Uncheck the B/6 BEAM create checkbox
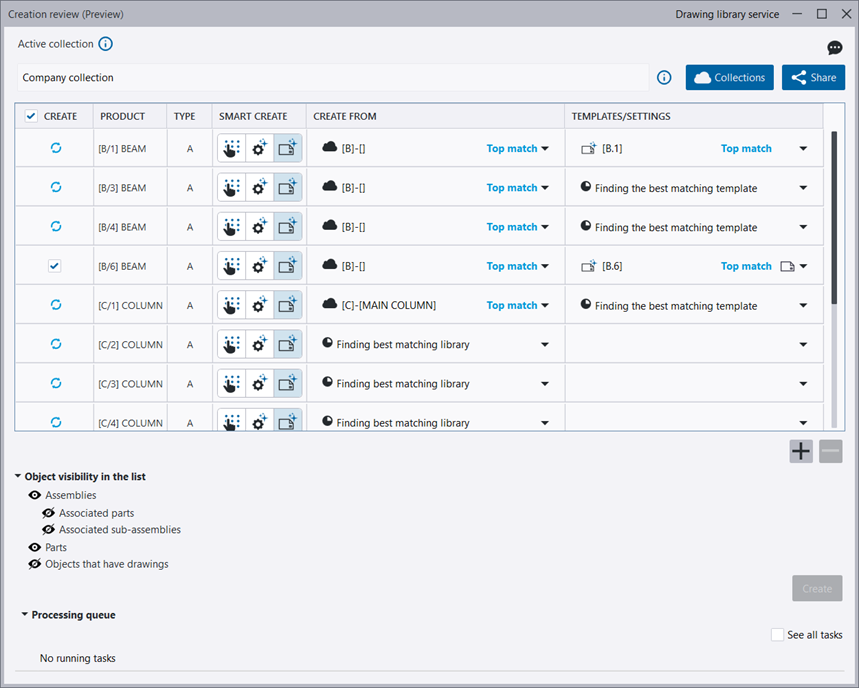This screenshot has width=860, height=688. (x=56, y=266)
